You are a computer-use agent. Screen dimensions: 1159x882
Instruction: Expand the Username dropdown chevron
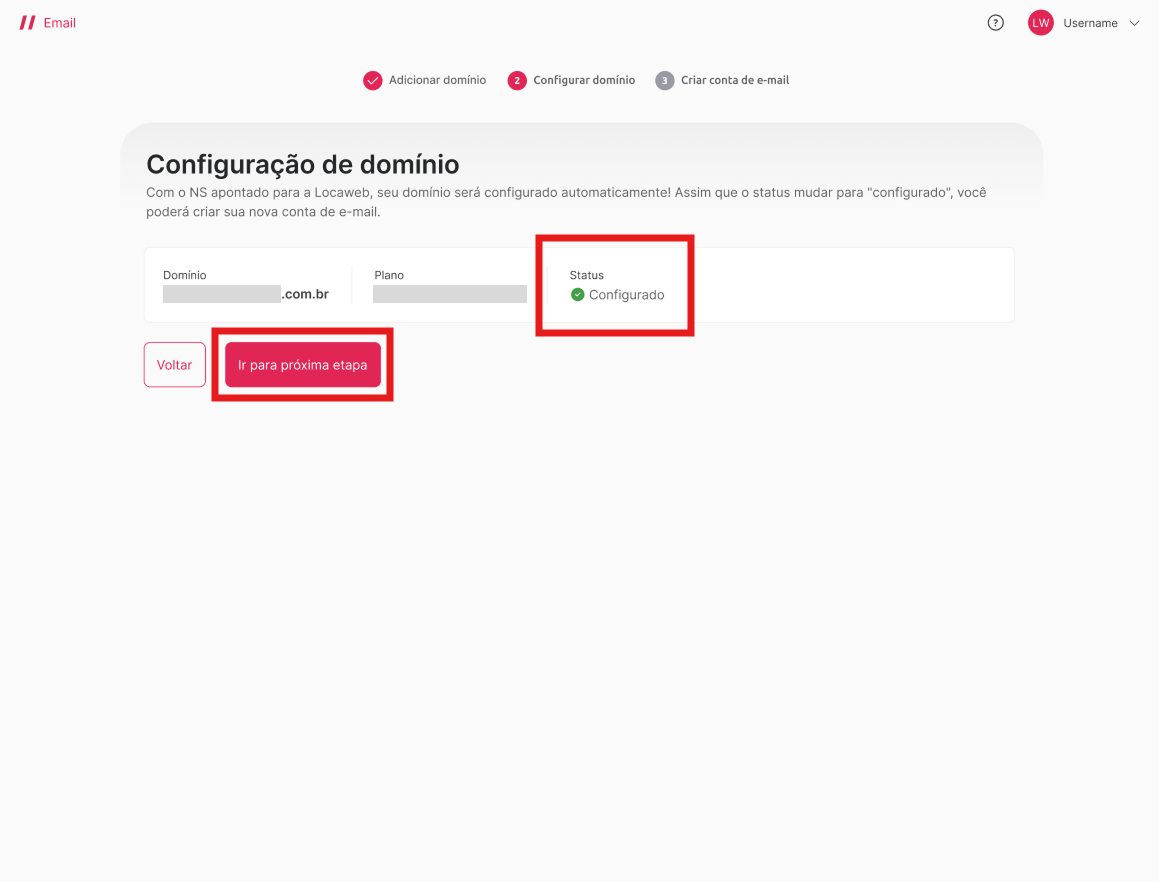(x=1134, y=24)
